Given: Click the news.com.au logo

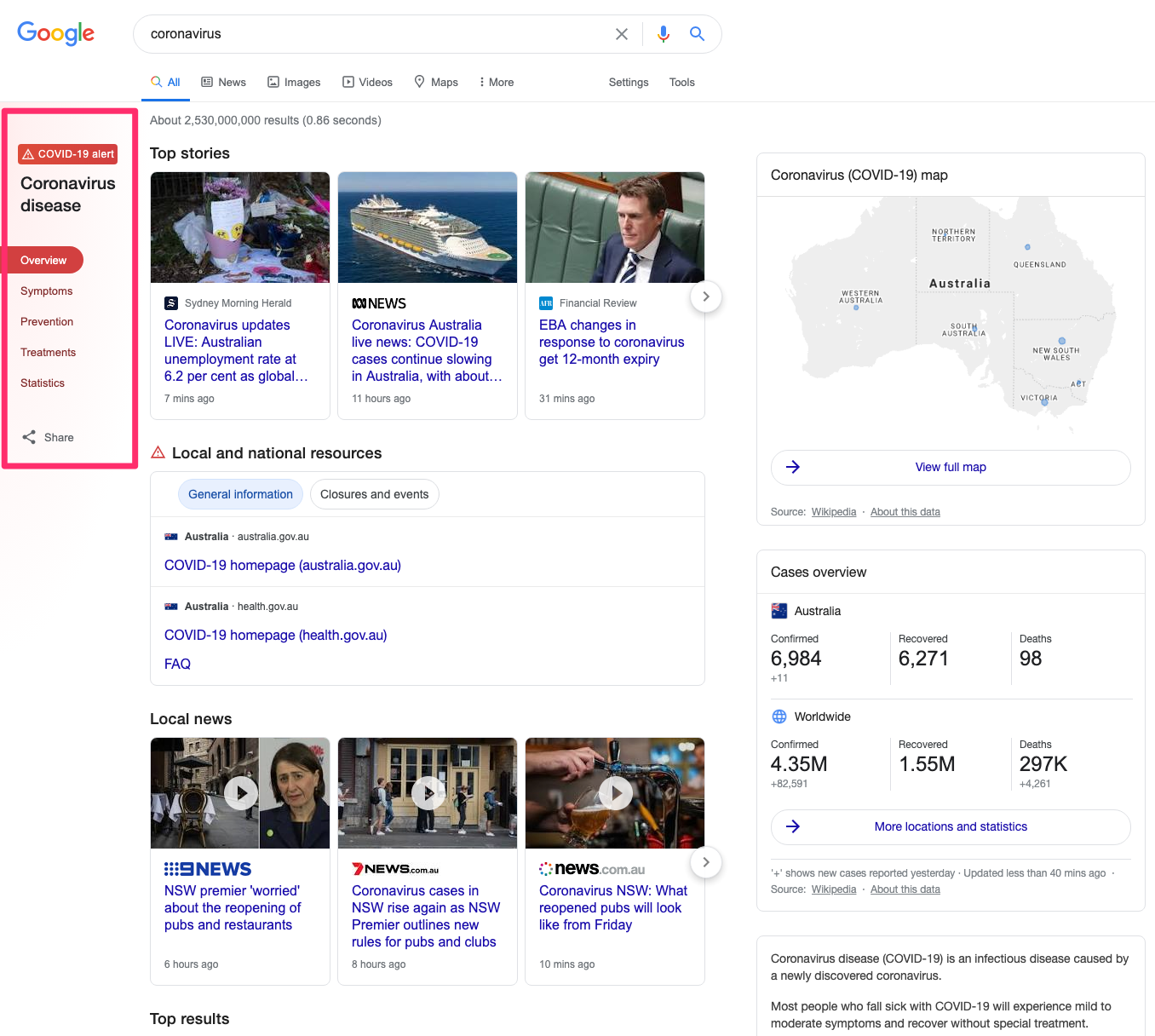Looking at the screenshot, I should pos(592,869).
